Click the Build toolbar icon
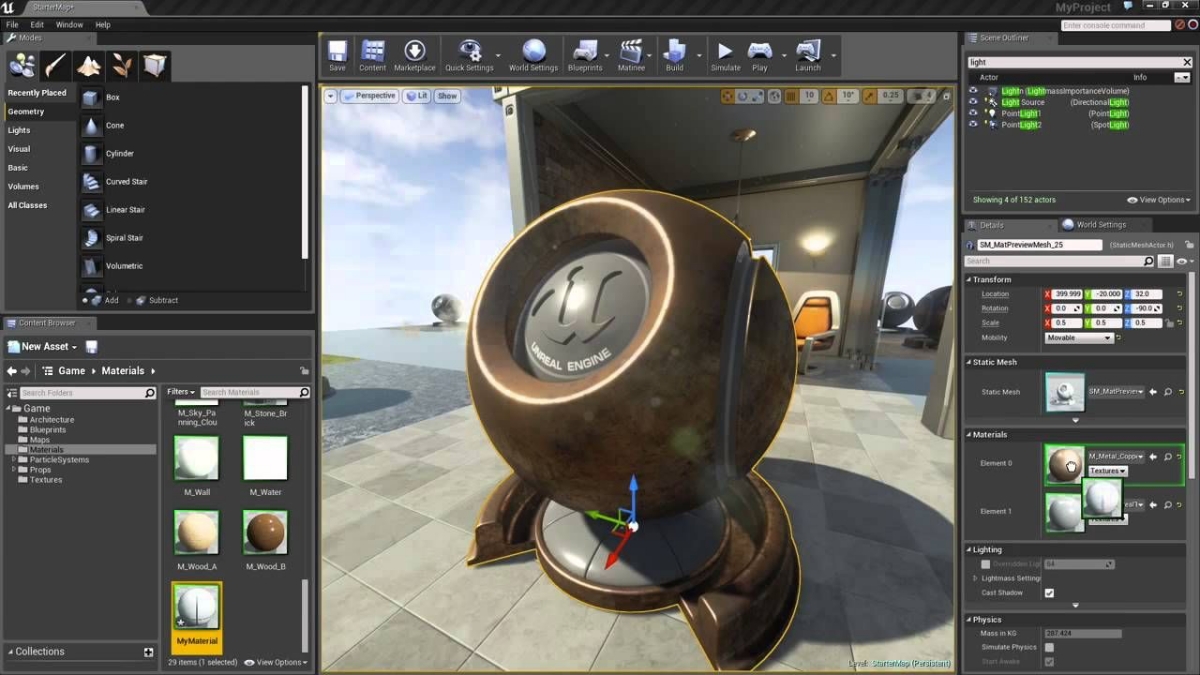Screen dimensions: 1200x675 coord(675,51)
